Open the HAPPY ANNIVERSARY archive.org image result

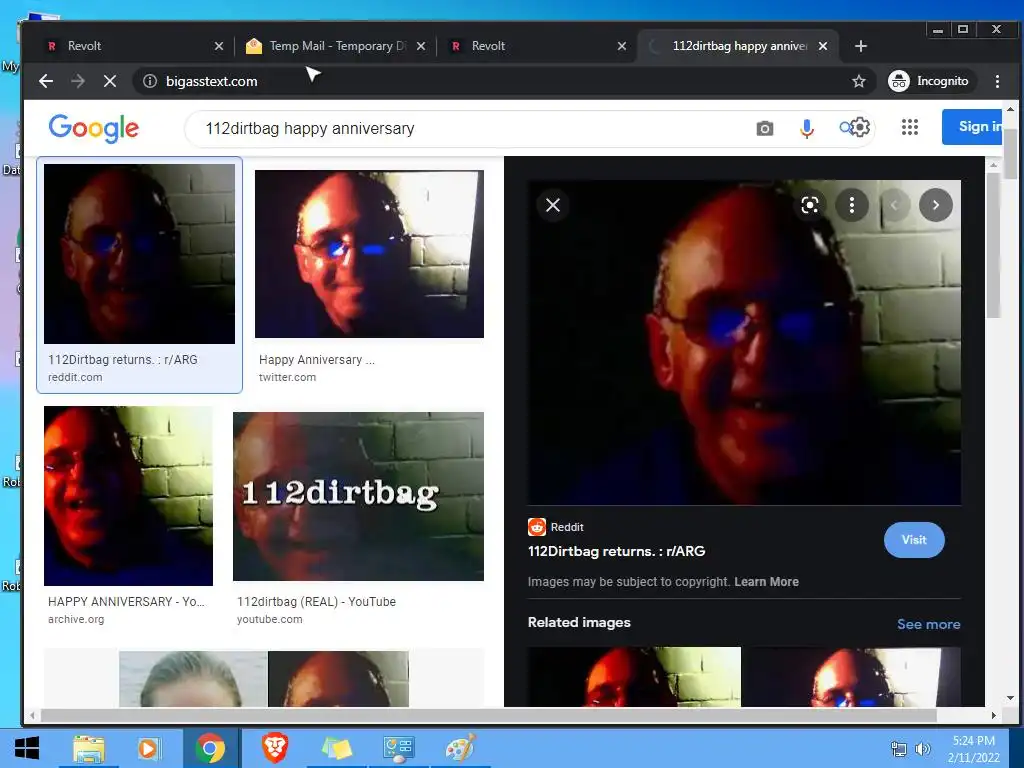128,496
